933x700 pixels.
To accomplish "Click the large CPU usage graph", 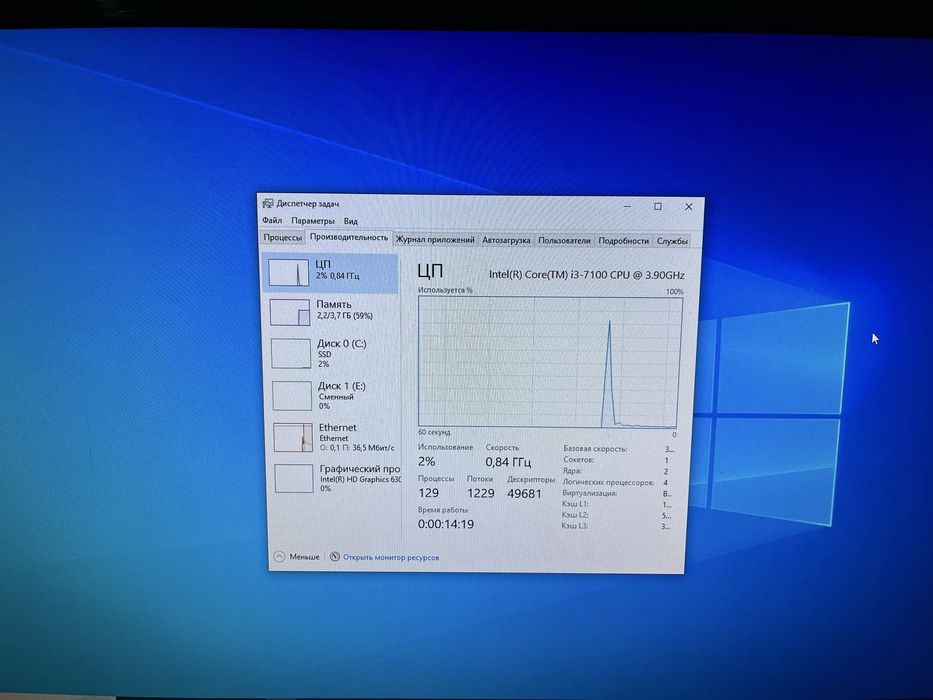I will tap(550, 361).
